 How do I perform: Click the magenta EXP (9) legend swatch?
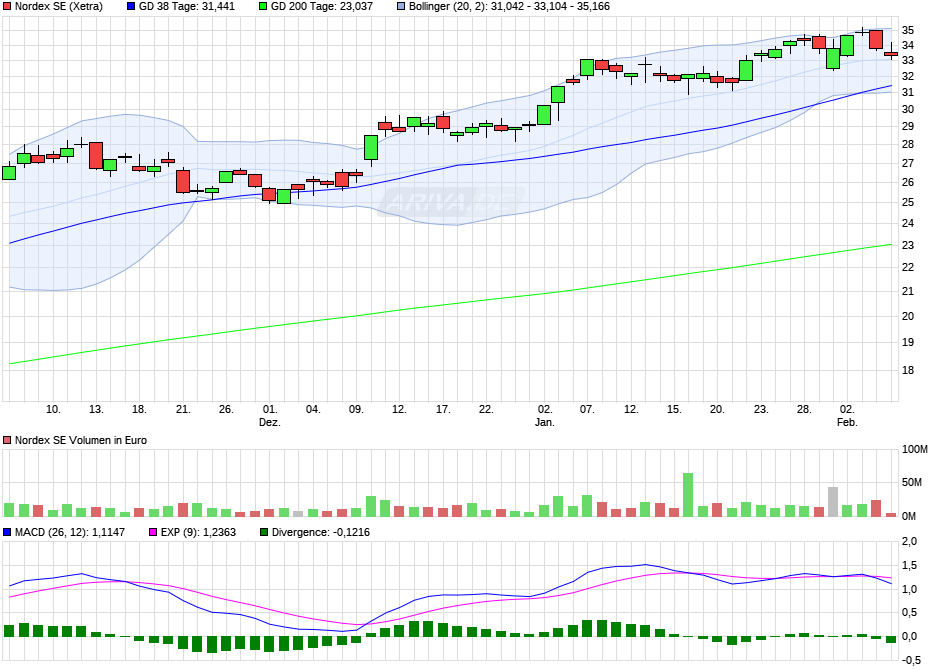click(153, 532)
